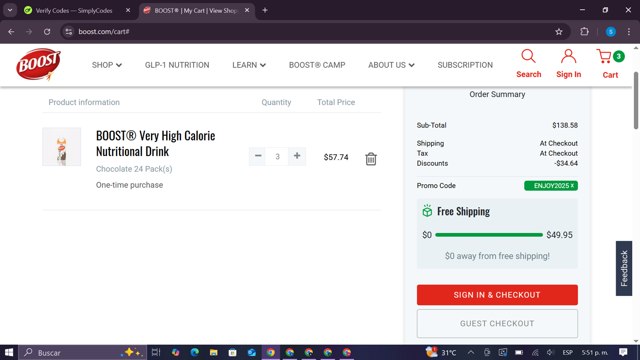Open the tab search dropdown arrow
This screenshot has width=640, height=360.
pos(10,11)
